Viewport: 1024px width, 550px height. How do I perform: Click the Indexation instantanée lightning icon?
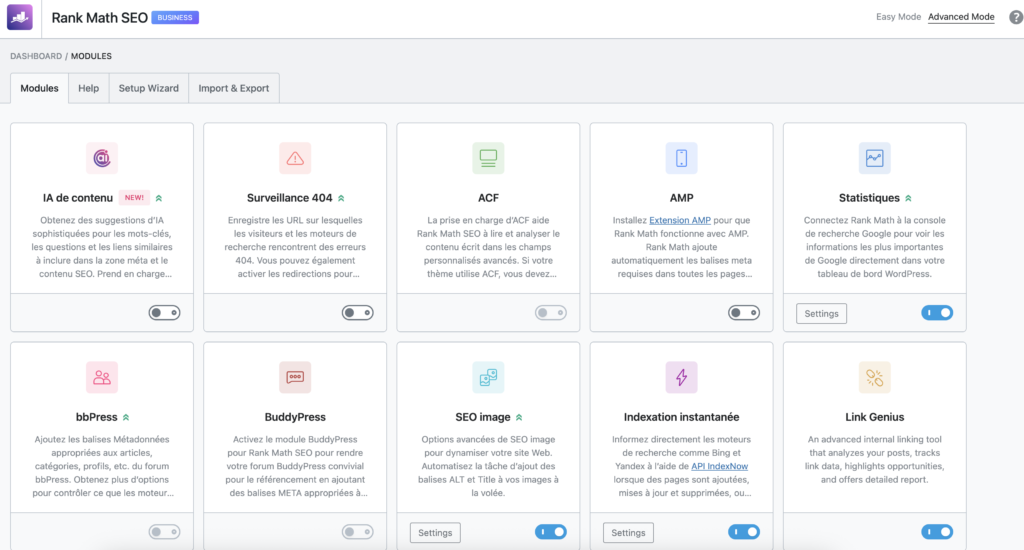pyautogui.click(x=681, y=377)
